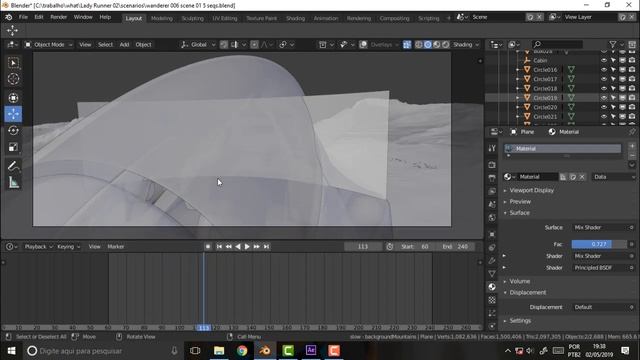Toggle Circle021 viewport monitor icon

622,117
